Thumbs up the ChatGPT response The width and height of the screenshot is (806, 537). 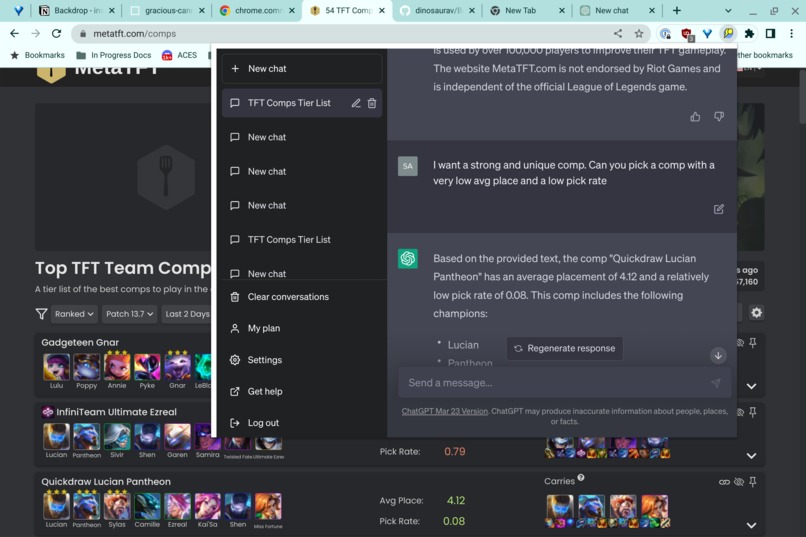695,117
